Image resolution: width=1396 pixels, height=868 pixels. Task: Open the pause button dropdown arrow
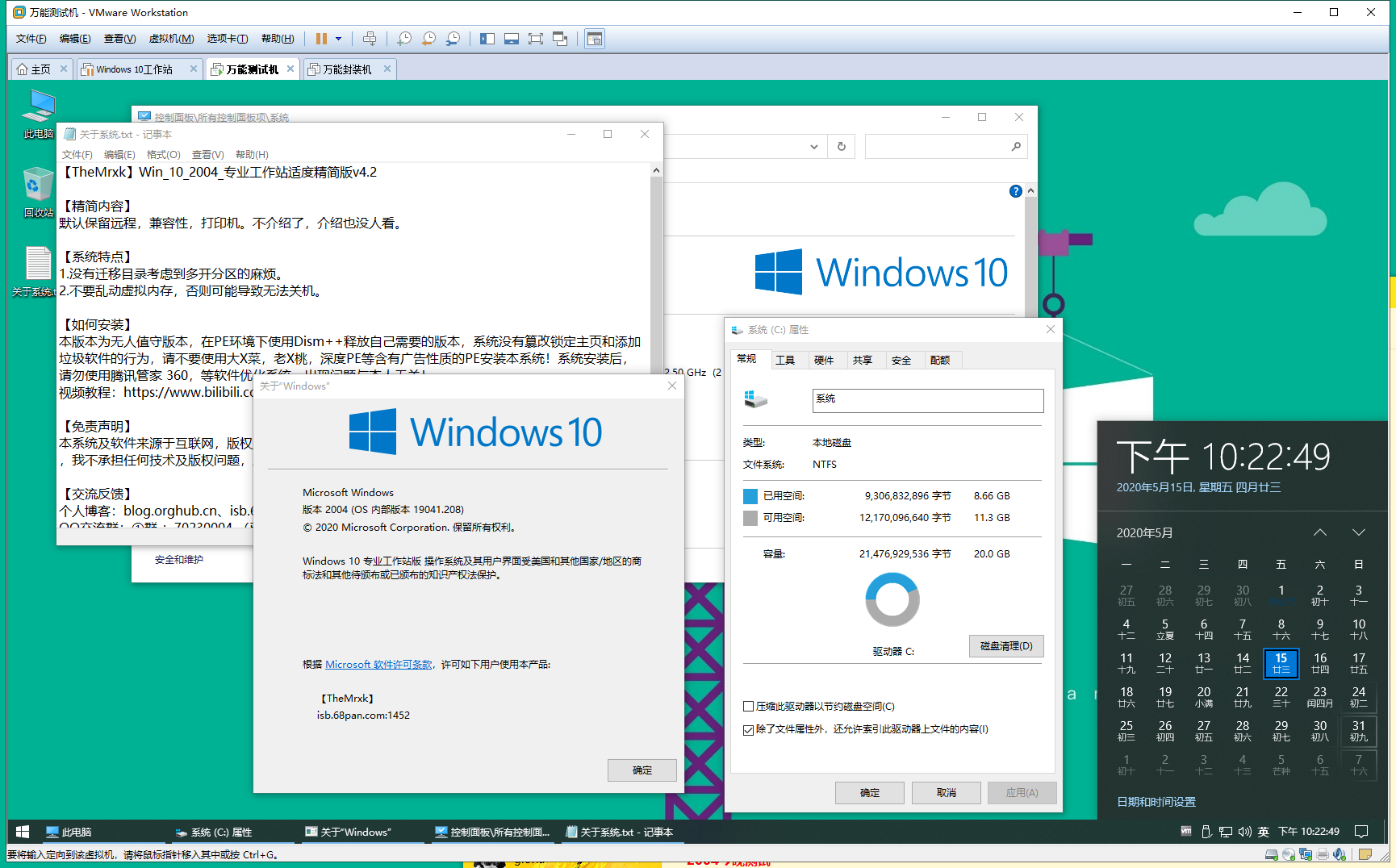coord(339,38)
